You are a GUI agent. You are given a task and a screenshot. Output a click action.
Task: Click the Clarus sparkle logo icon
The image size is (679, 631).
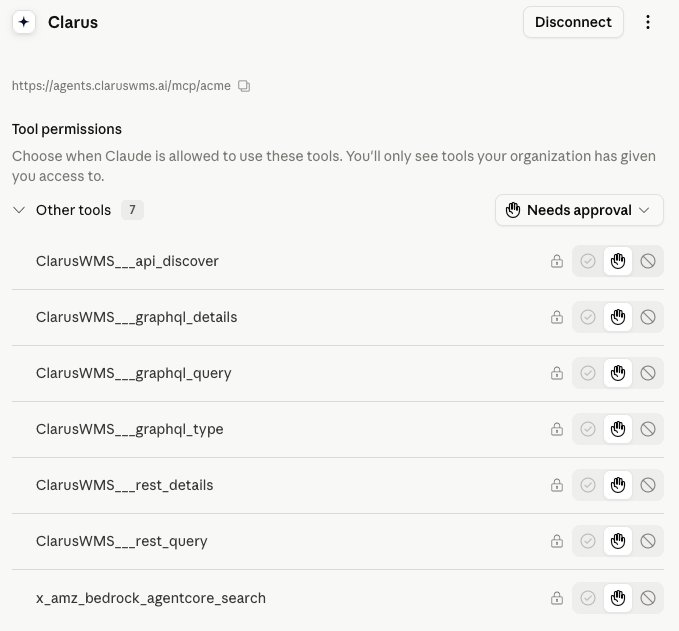tap(24, 22)
